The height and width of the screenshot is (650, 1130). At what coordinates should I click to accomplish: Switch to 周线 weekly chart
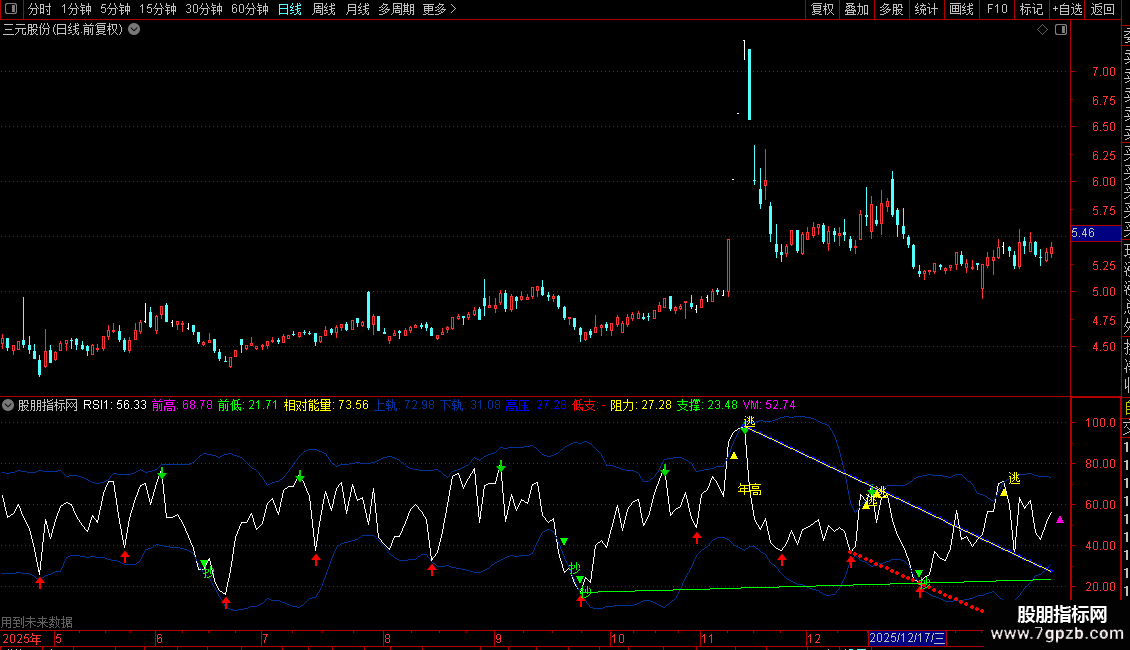click(x=324, y=9)
